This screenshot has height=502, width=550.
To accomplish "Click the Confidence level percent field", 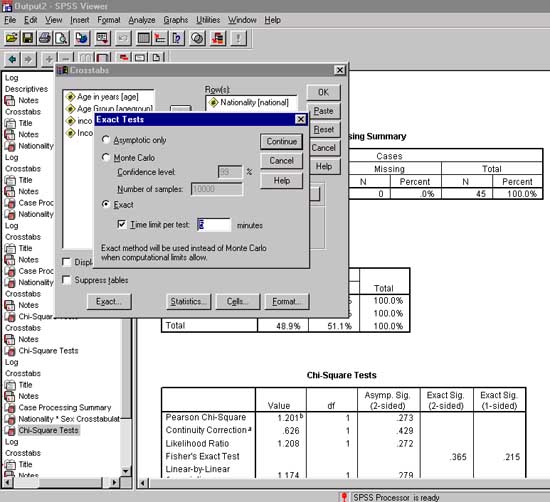I will tap(230, 172).
